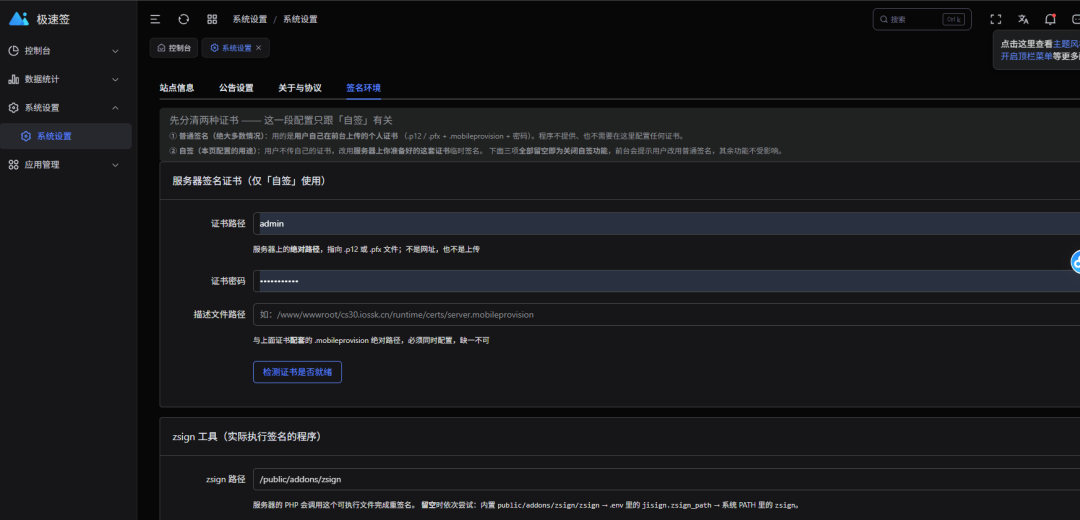
Task: Click the gear icon of sidebar 系统设置 sub-item
Action: click(25, 136)
